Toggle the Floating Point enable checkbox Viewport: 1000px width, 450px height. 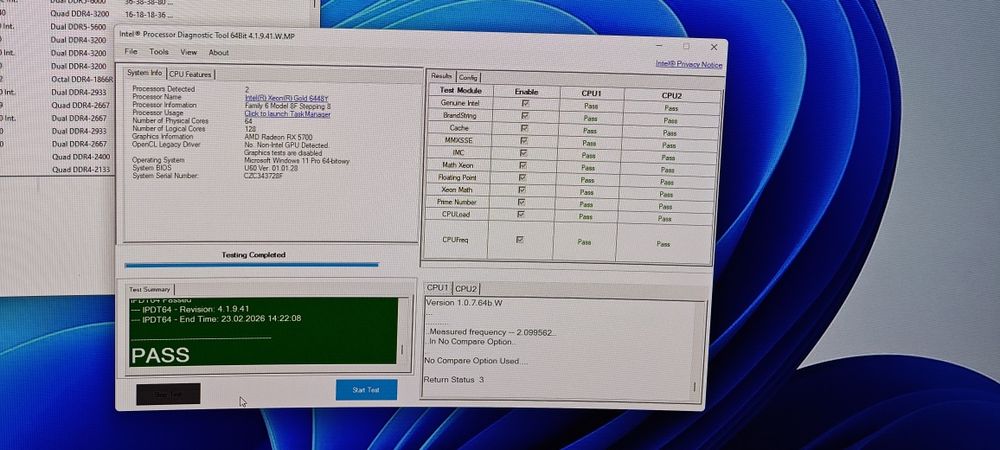pos(523,177)
